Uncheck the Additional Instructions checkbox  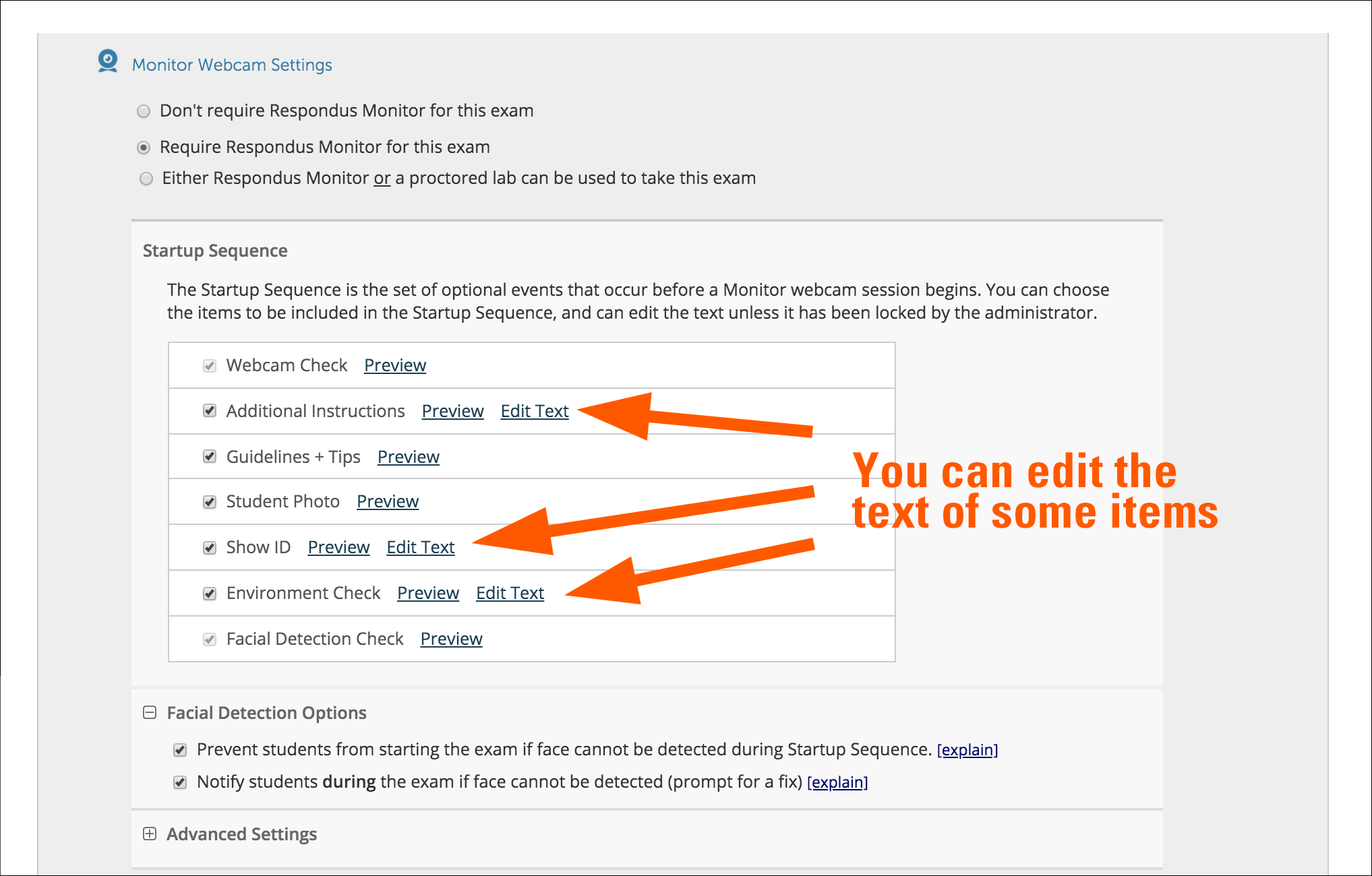(210, 411)
